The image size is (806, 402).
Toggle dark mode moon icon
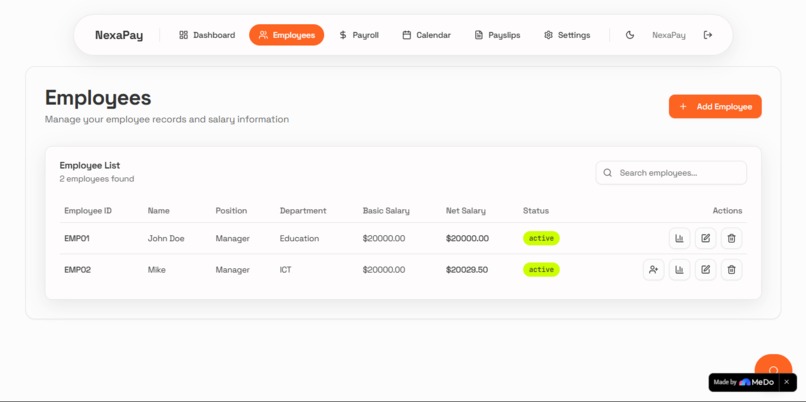pyautogui.click(x=630, y=35)
